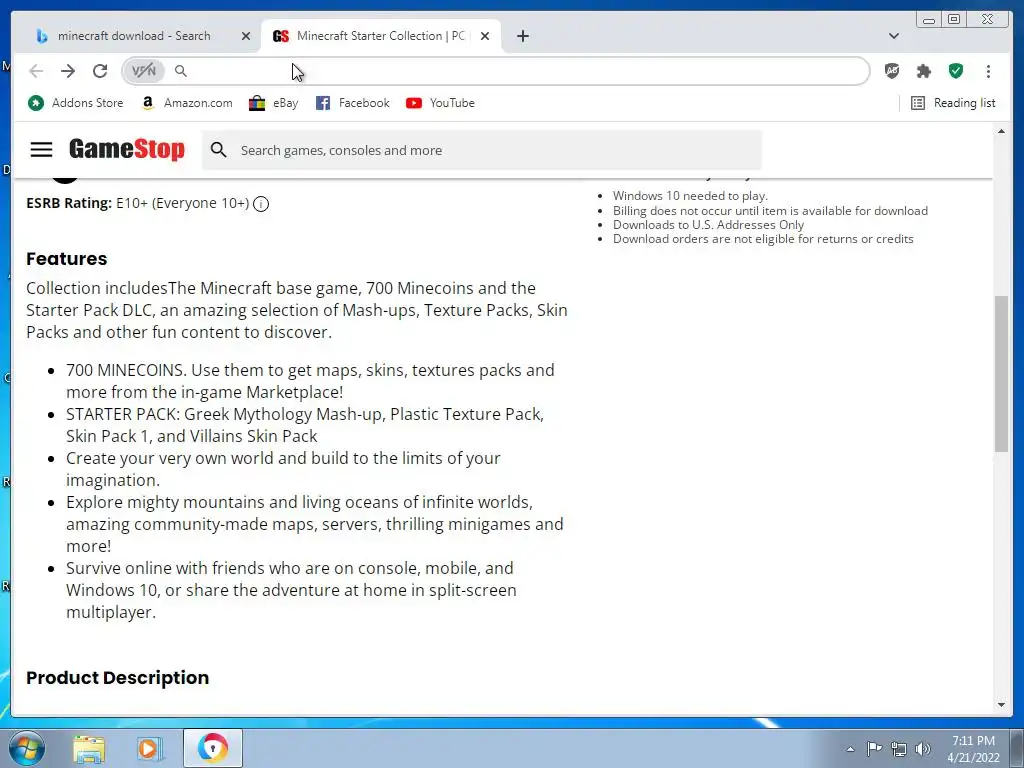Screen dimensions: 1024x768
Task: Click the 'Features' heading
Action: coord(67,259)
